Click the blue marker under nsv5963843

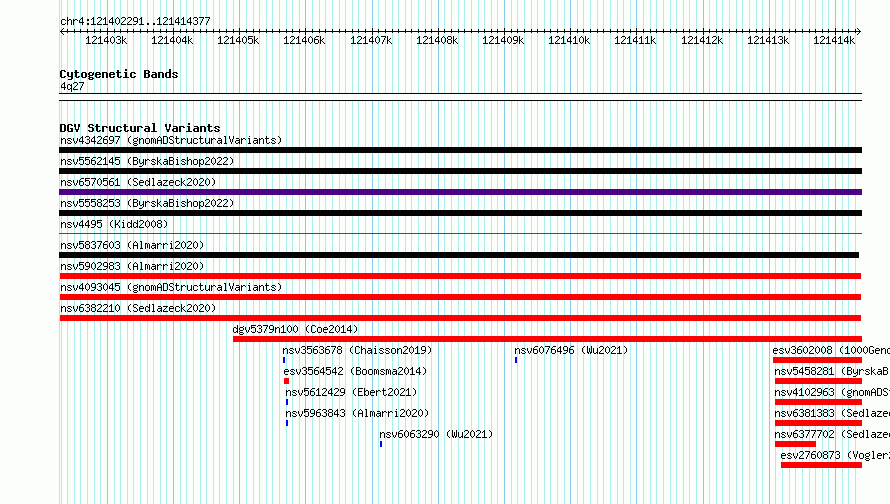click(287, 423)
